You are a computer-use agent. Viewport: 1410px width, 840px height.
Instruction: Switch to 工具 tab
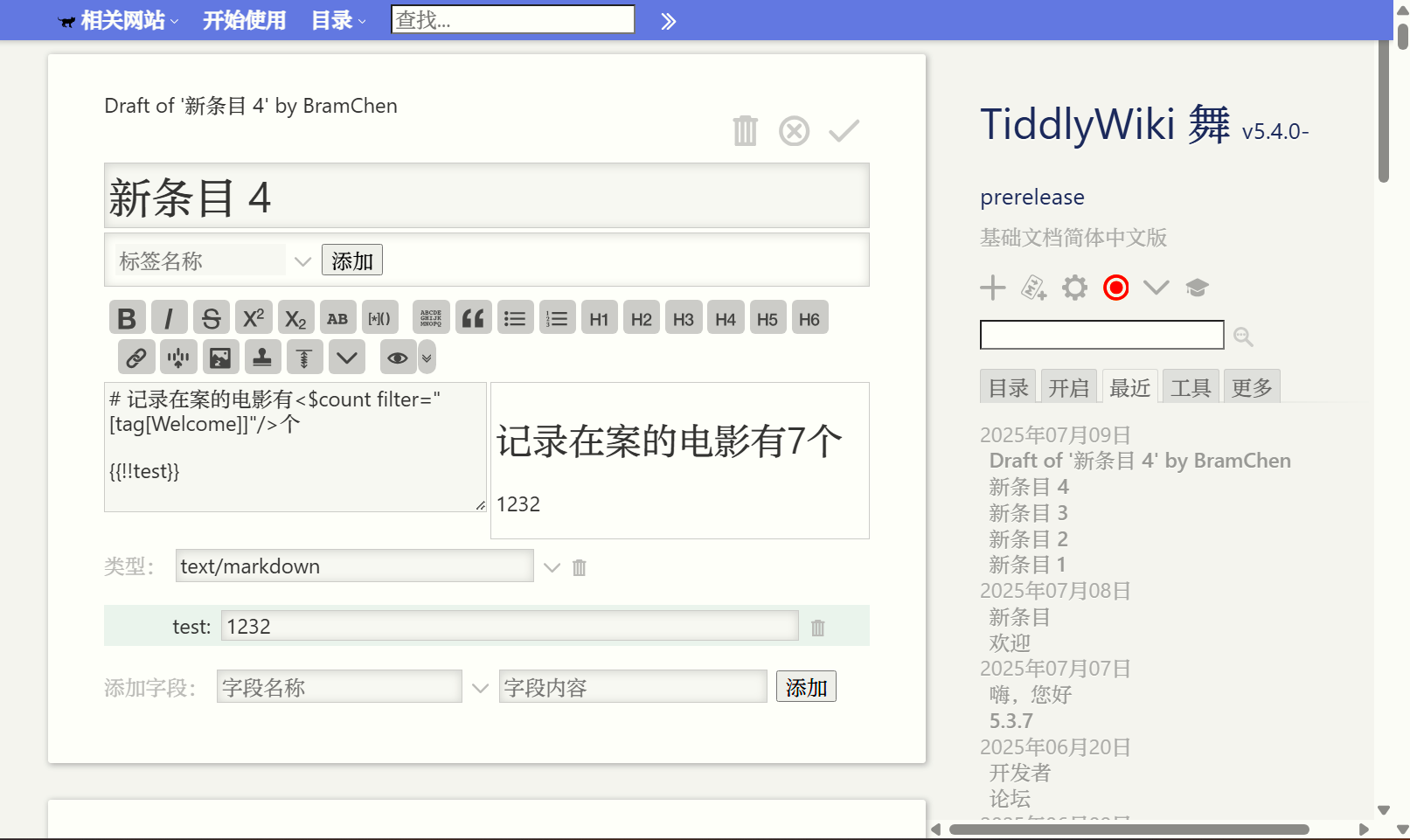[x=1191, y=387]
